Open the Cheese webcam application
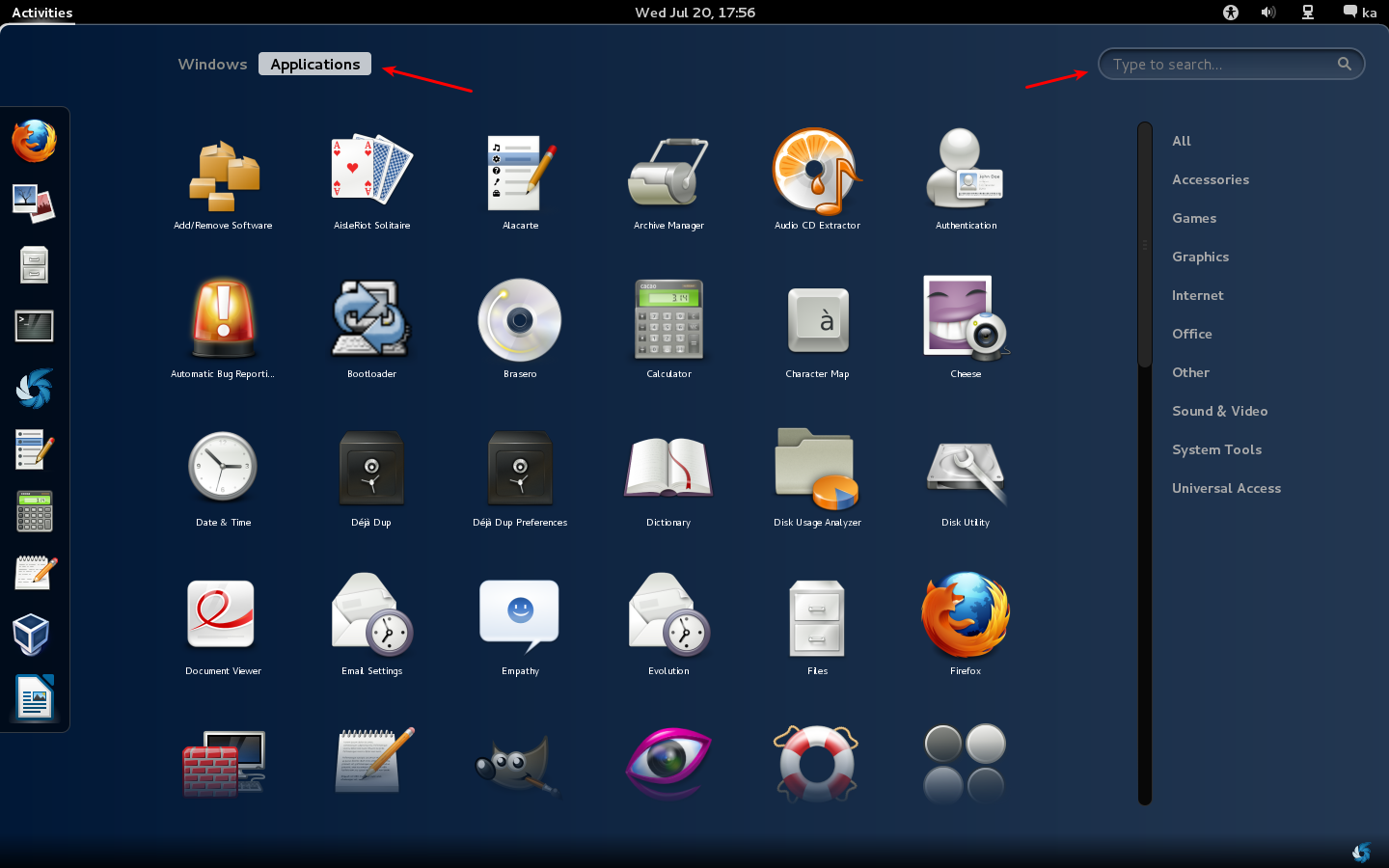Viewport: 1389px width, 868px height. (966, 321)
